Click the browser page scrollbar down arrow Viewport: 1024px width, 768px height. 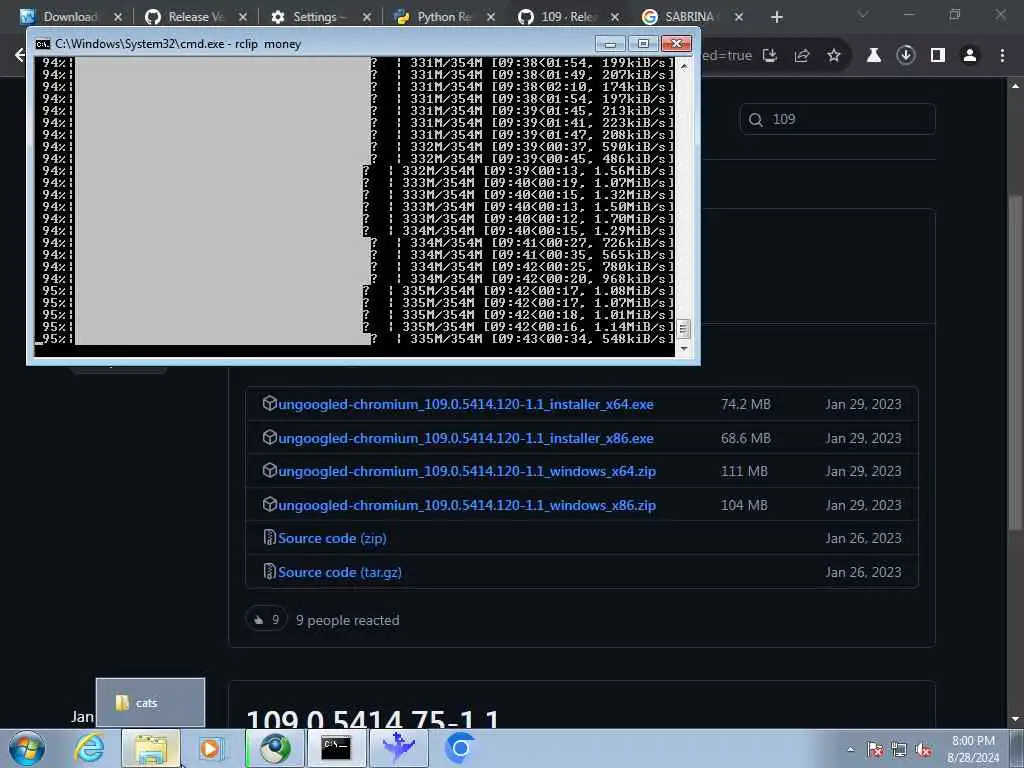point(1015,719)
